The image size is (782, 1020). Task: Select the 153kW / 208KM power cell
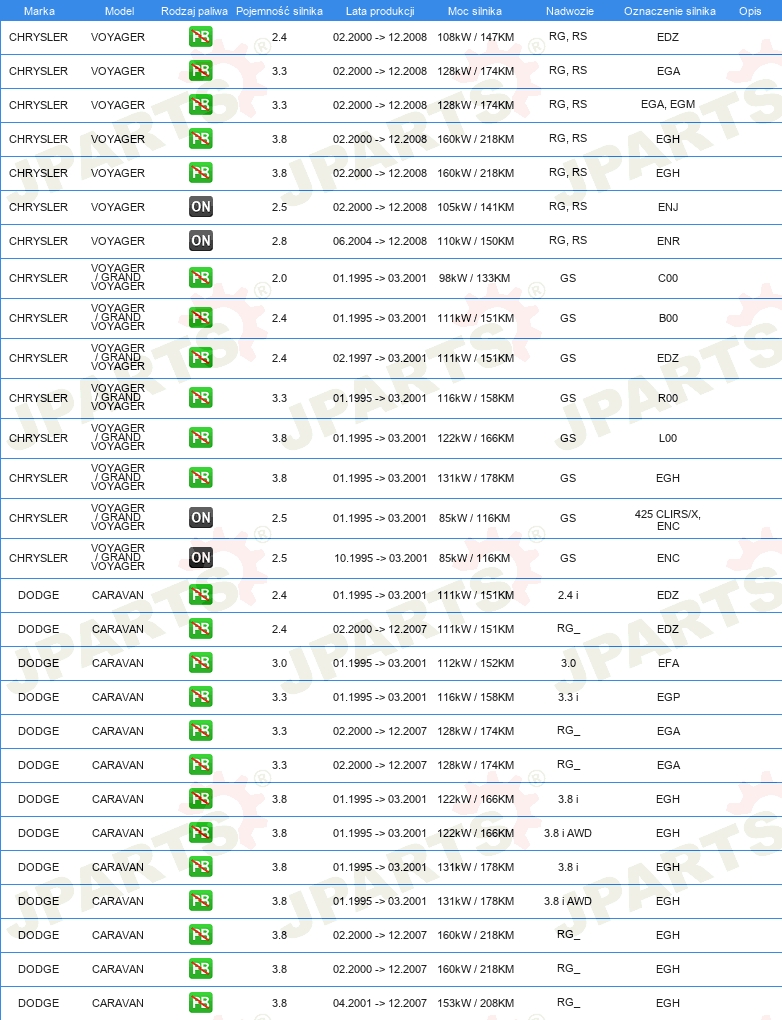pyautogui.click(x=476, y=1002)
